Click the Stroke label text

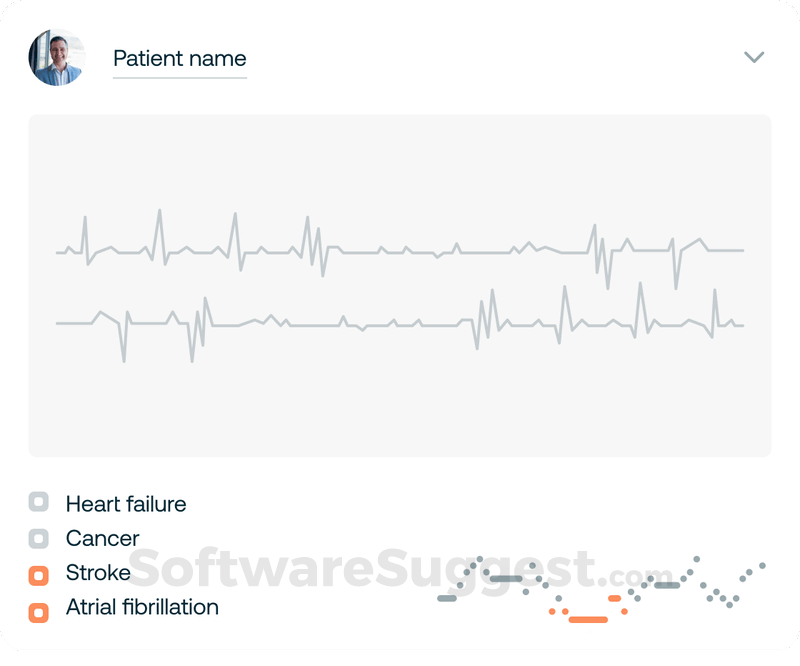tap(98, 573)
